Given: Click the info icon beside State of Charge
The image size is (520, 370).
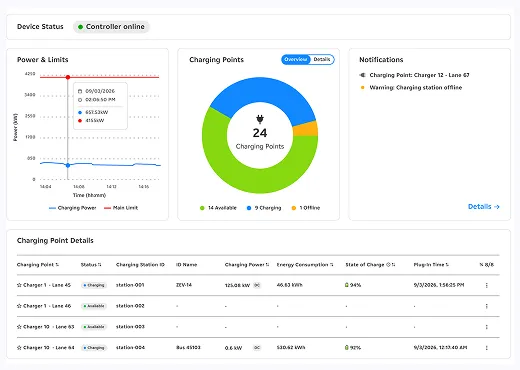Looking at the screenshot, I should click(x=388, y=265).
